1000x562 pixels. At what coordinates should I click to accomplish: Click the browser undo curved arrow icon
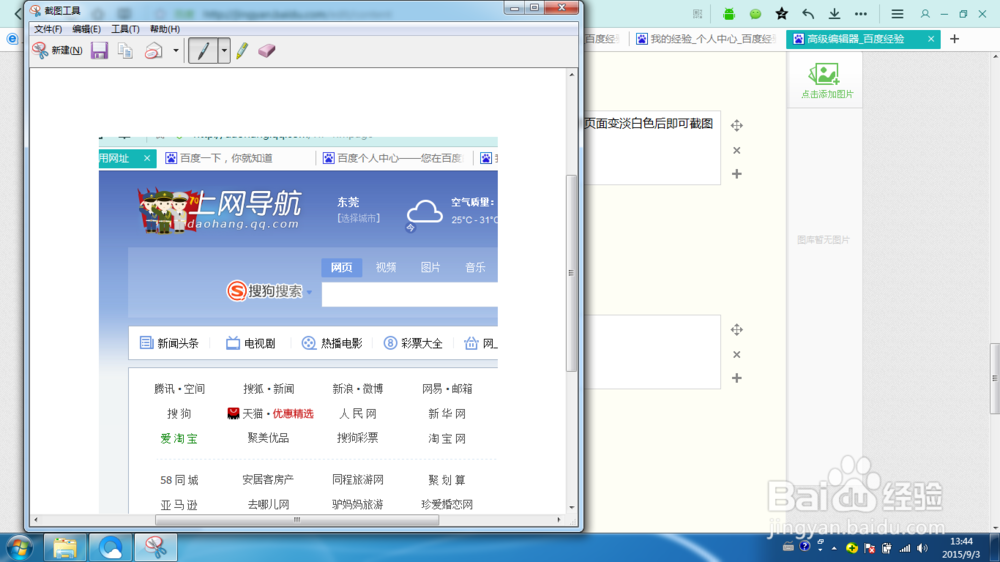[x=808, y=13]
